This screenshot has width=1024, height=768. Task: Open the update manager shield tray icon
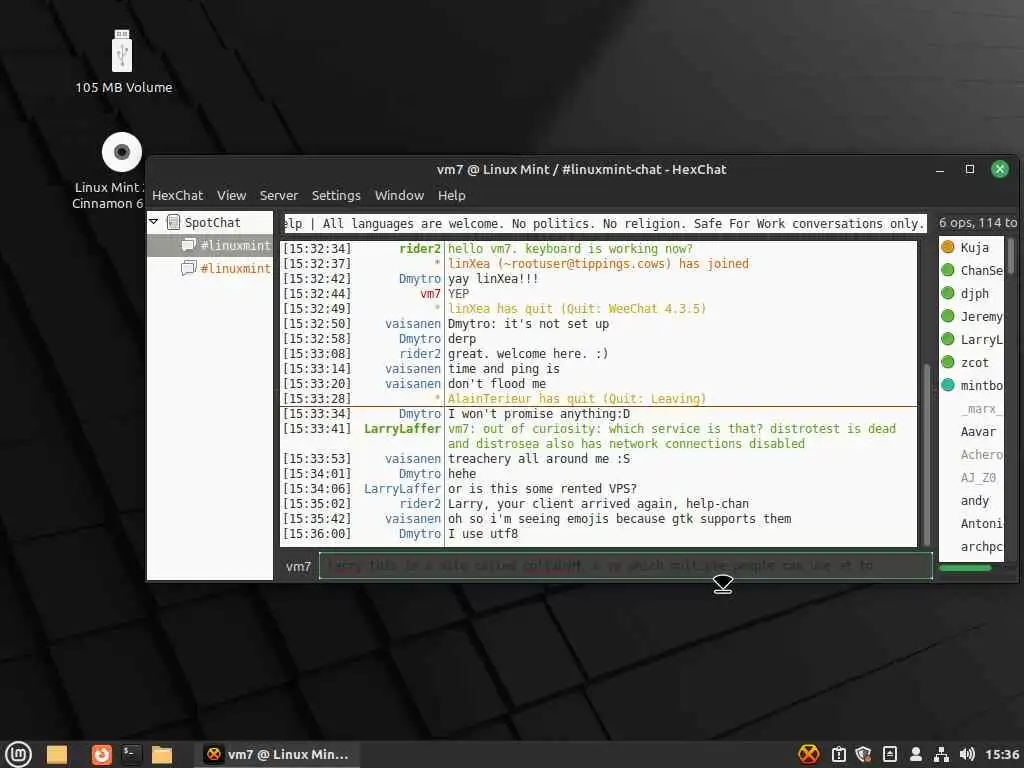click(x=863, y=754)
